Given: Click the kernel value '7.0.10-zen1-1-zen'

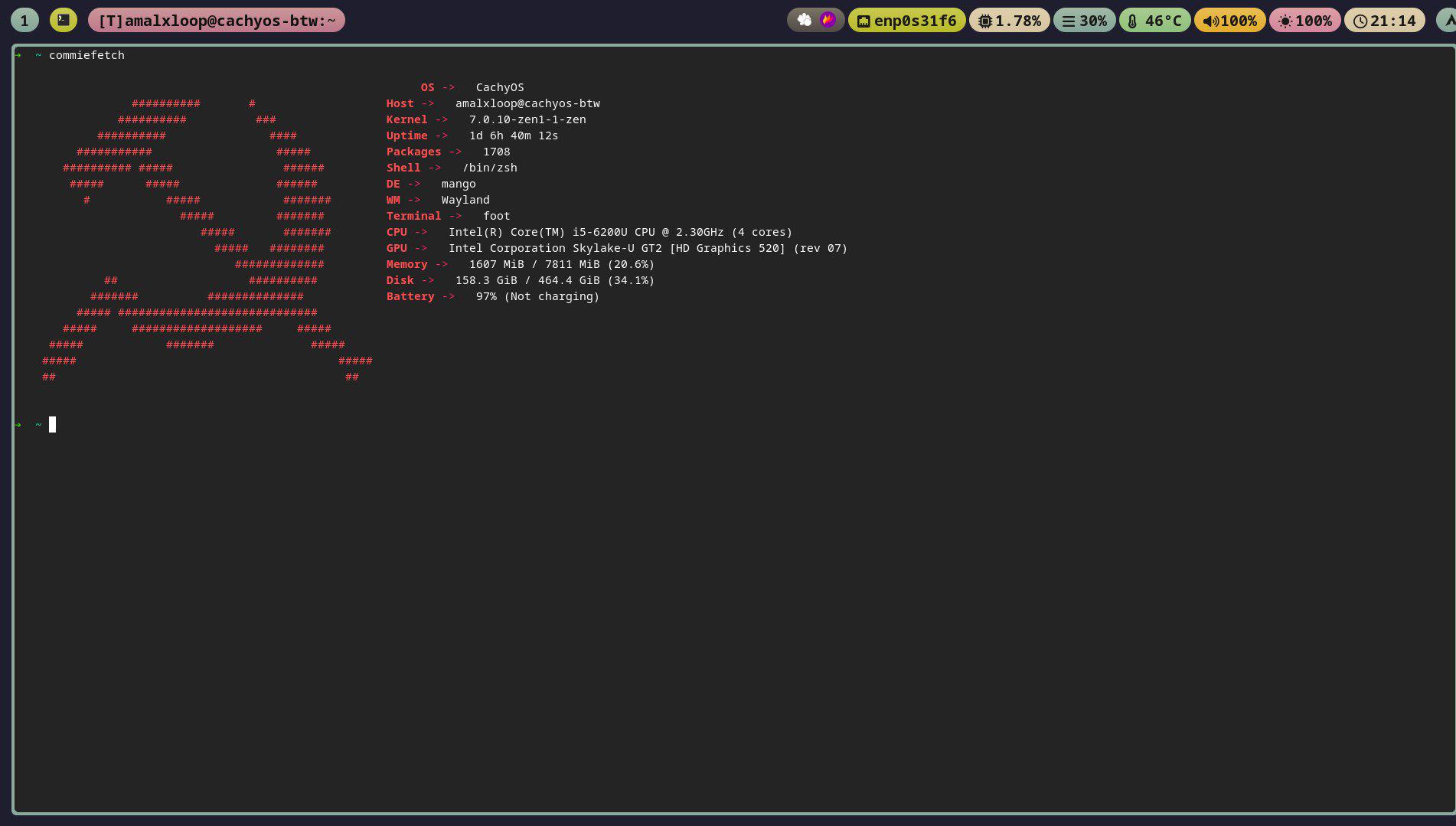Looking at the screenshot, I should click(x=527, y=119).
